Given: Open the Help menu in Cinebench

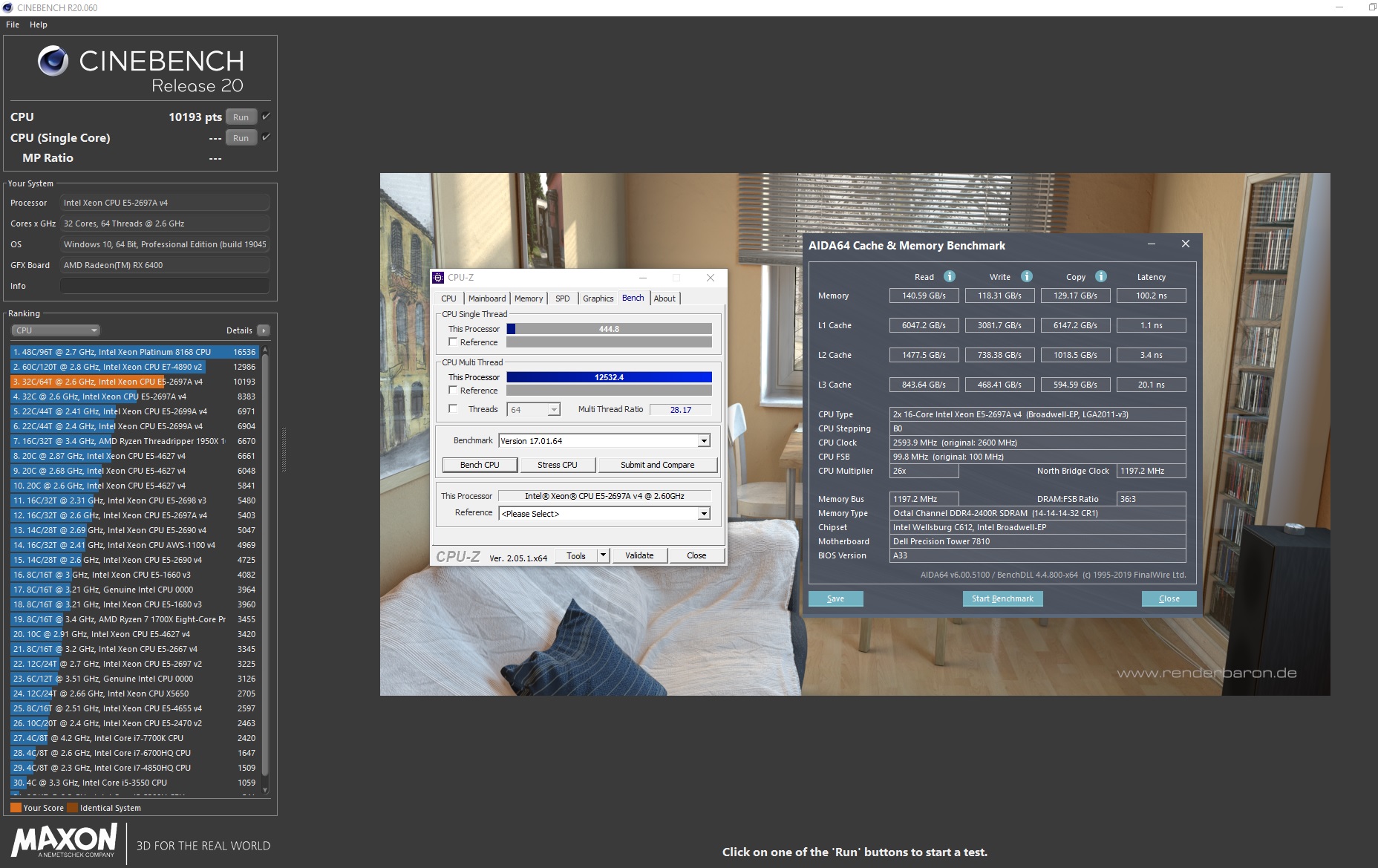Looking at the screenshot, I should (x=39, y=25).
